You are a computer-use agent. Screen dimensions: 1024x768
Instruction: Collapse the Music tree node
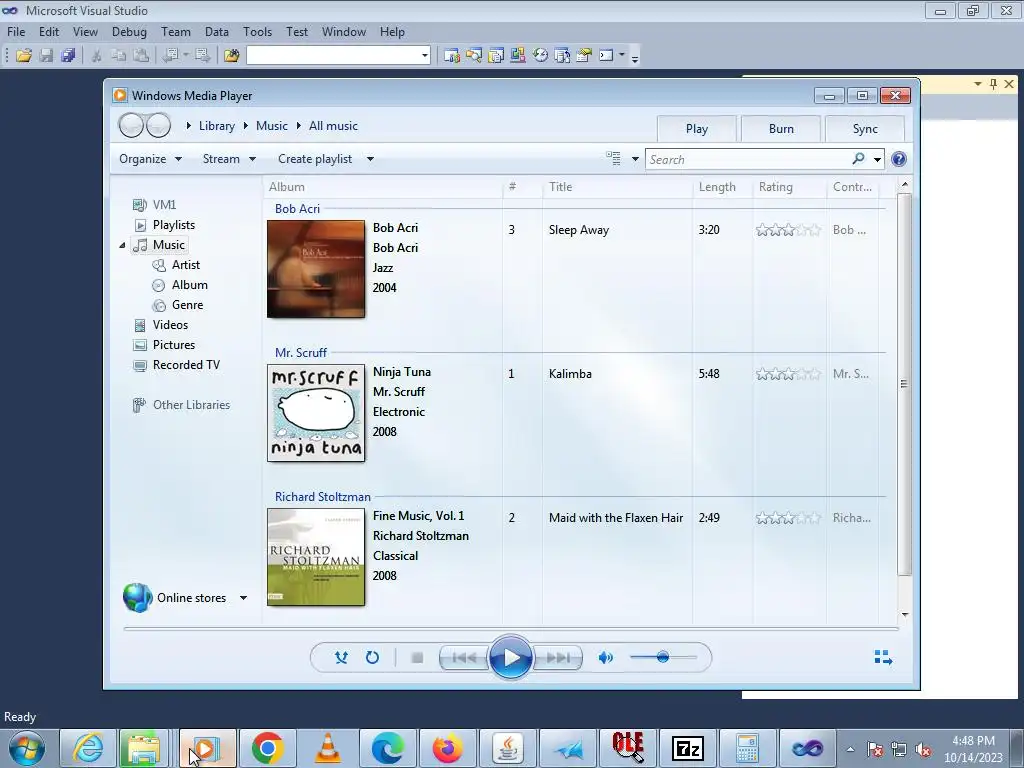(122, 245)
